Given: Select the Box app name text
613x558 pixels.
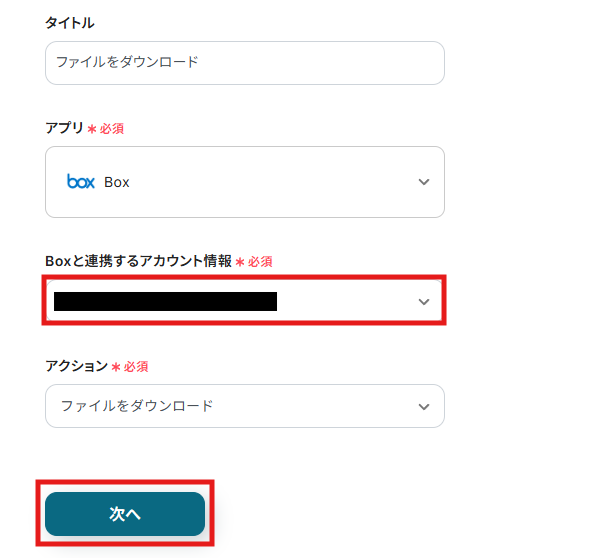Looking at the screenshot, I should [117, 182].
